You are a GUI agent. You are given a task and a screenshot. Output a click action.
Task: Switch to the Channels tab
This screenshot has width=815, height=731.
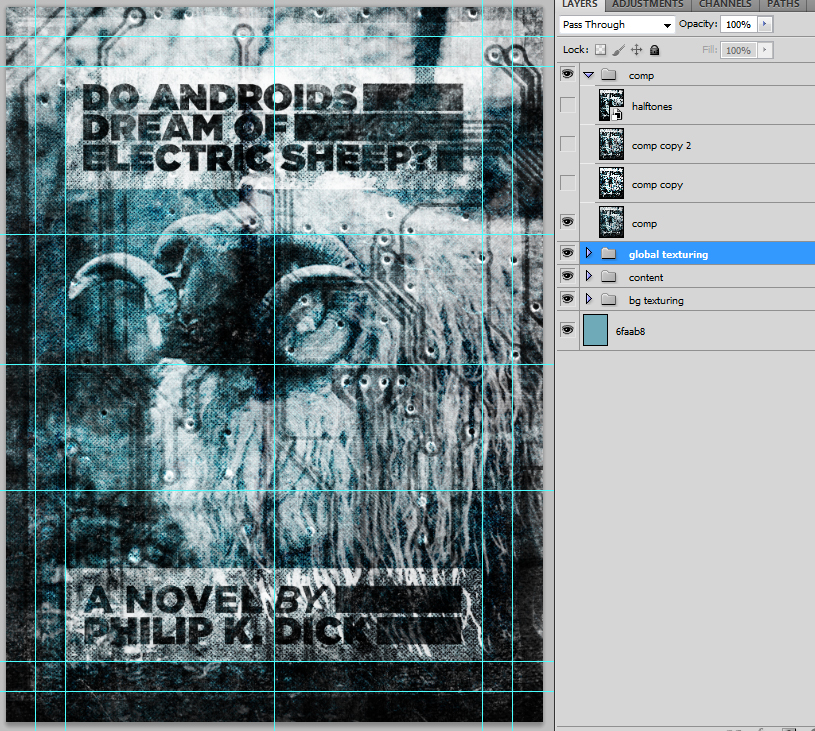[x=725, y=5]
